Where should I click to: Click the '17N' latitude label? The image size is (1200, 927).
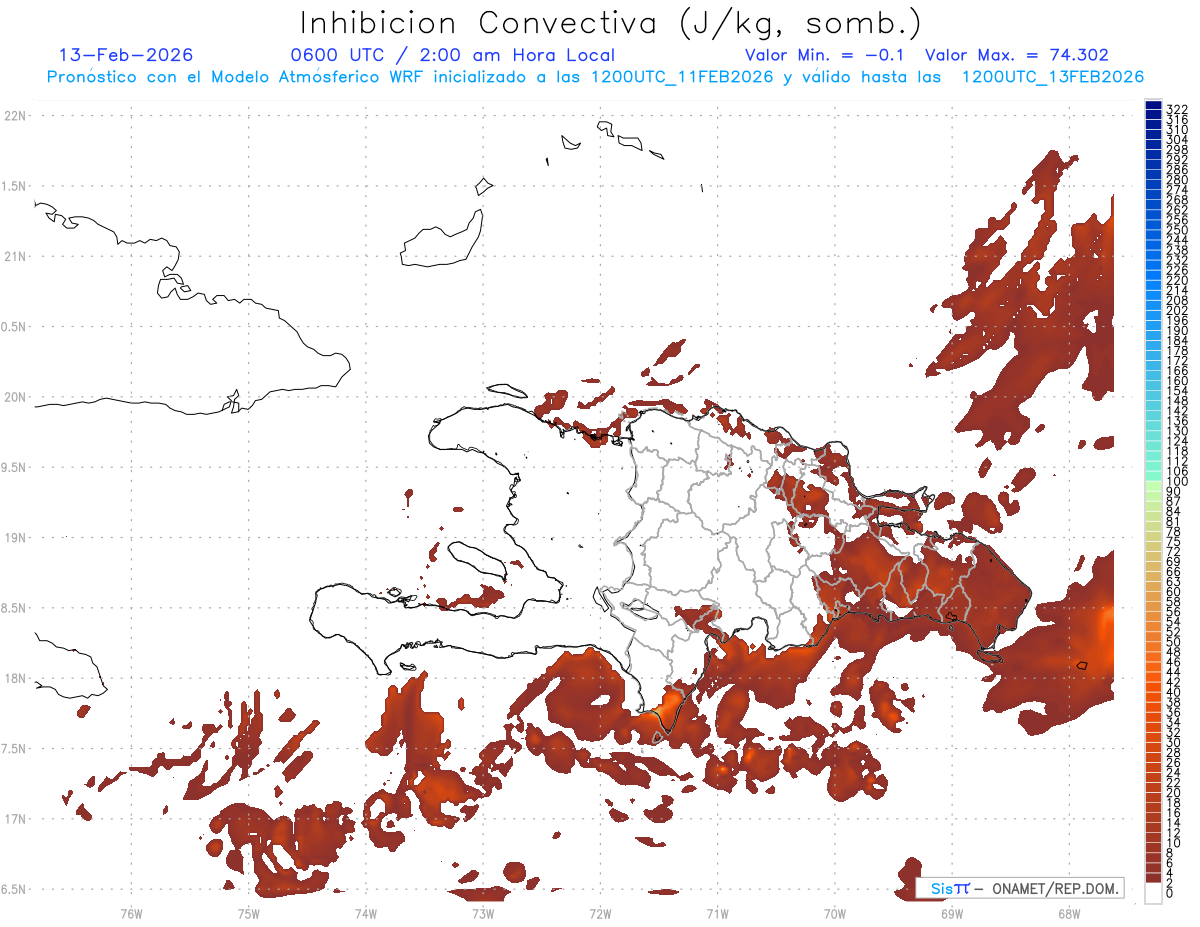(x=14, y=819)
